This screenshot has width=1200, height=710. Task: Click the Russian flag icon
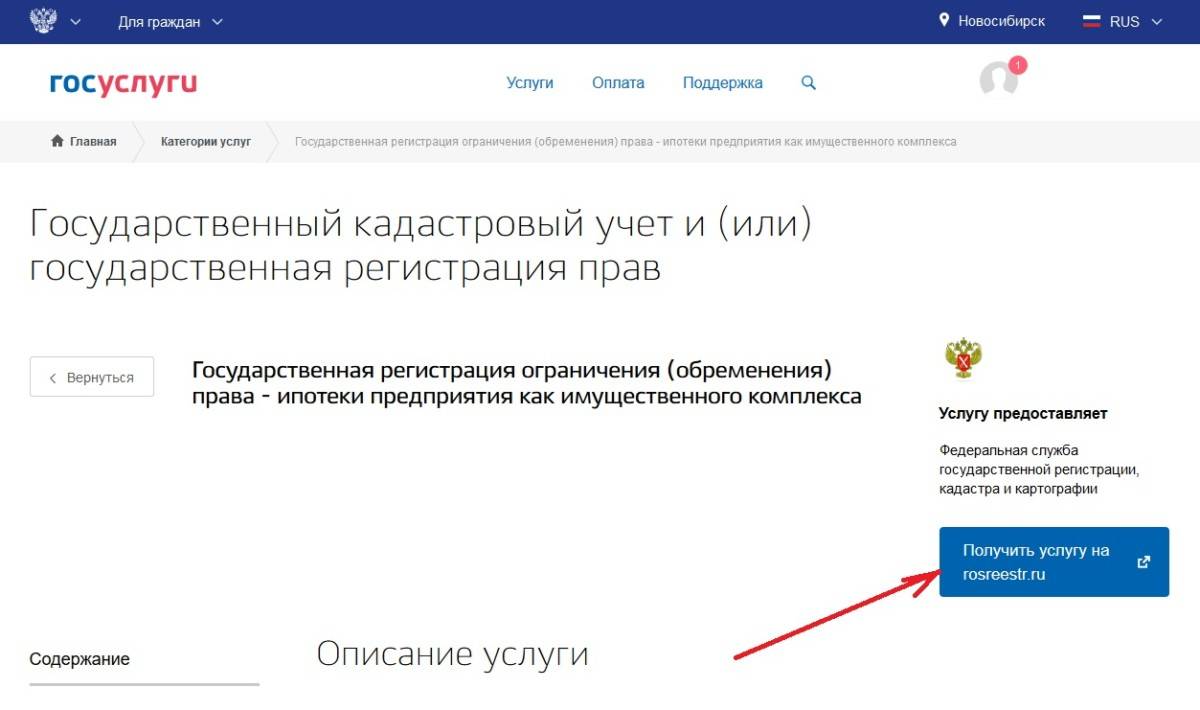(1092, 22)
